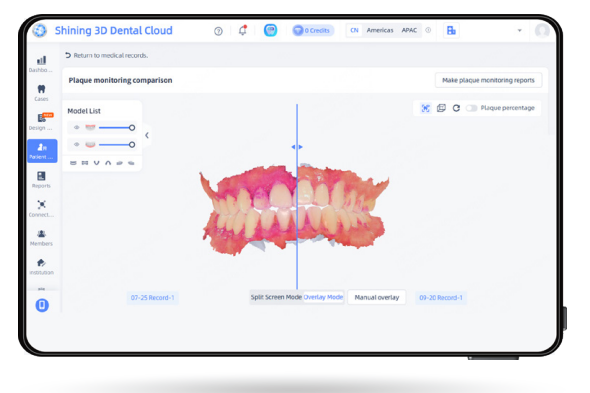The height and width of the screenshot is (393, 590).
Task: Select the V-shaped lower arch view icon
Action: pos(97,163)
